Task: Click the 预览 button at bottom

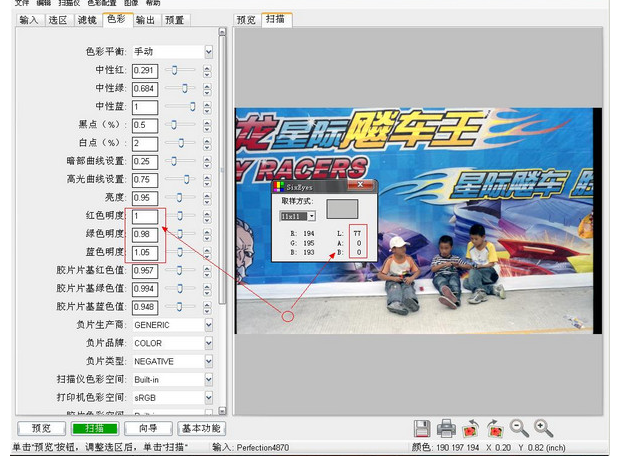Action: pos(41,428)
